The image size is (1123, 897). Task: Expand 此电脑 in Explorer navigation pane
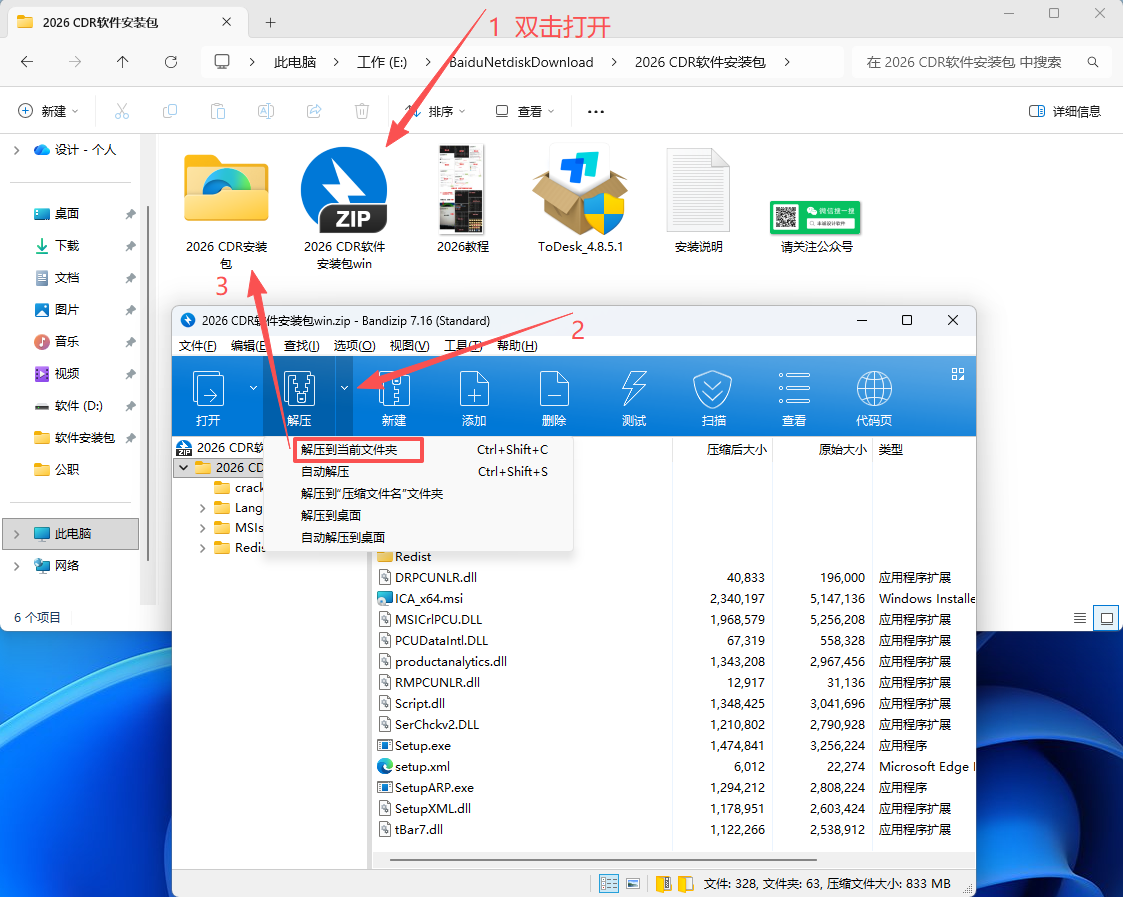(16, 534)
